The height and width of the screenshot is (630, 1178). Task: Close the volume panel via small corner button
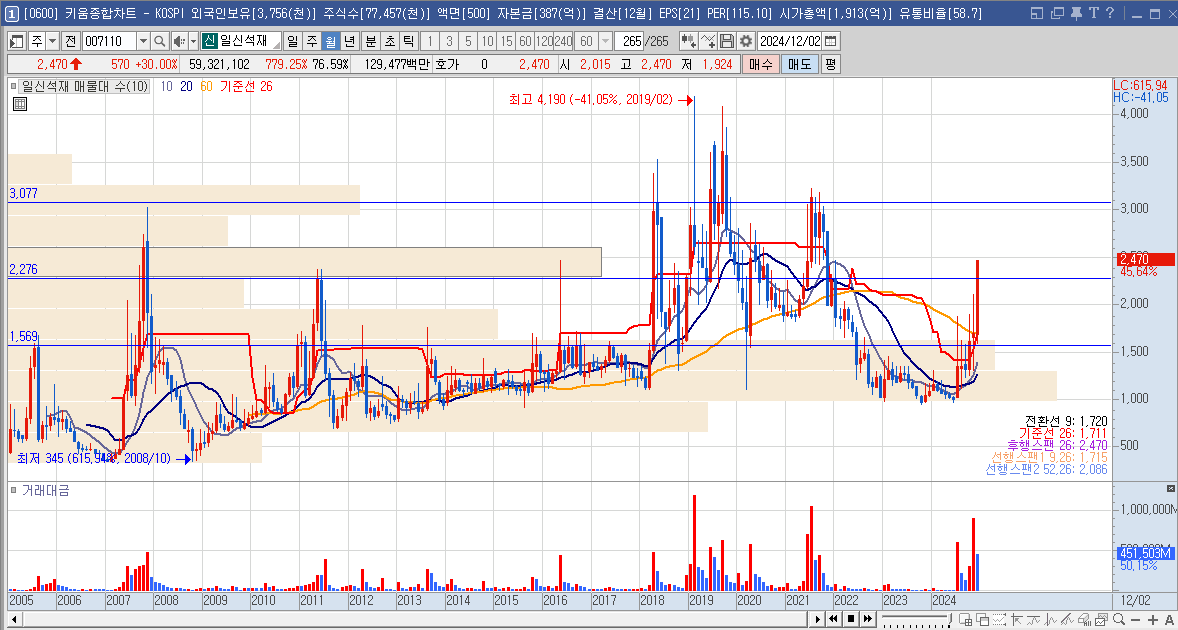pos(1170,489)
